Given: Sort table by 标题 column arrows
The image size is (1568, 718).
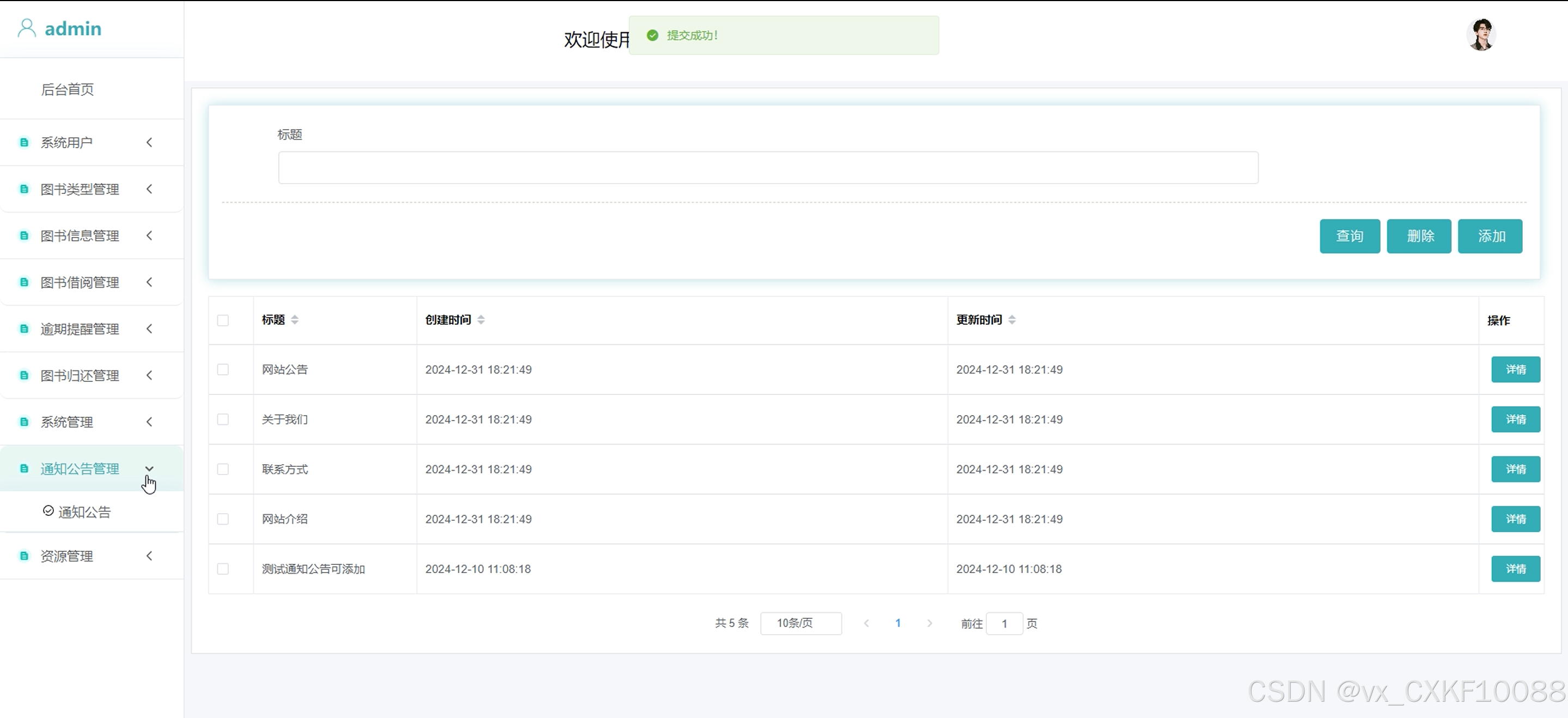Looking at the screenshot, I should 295,320.
